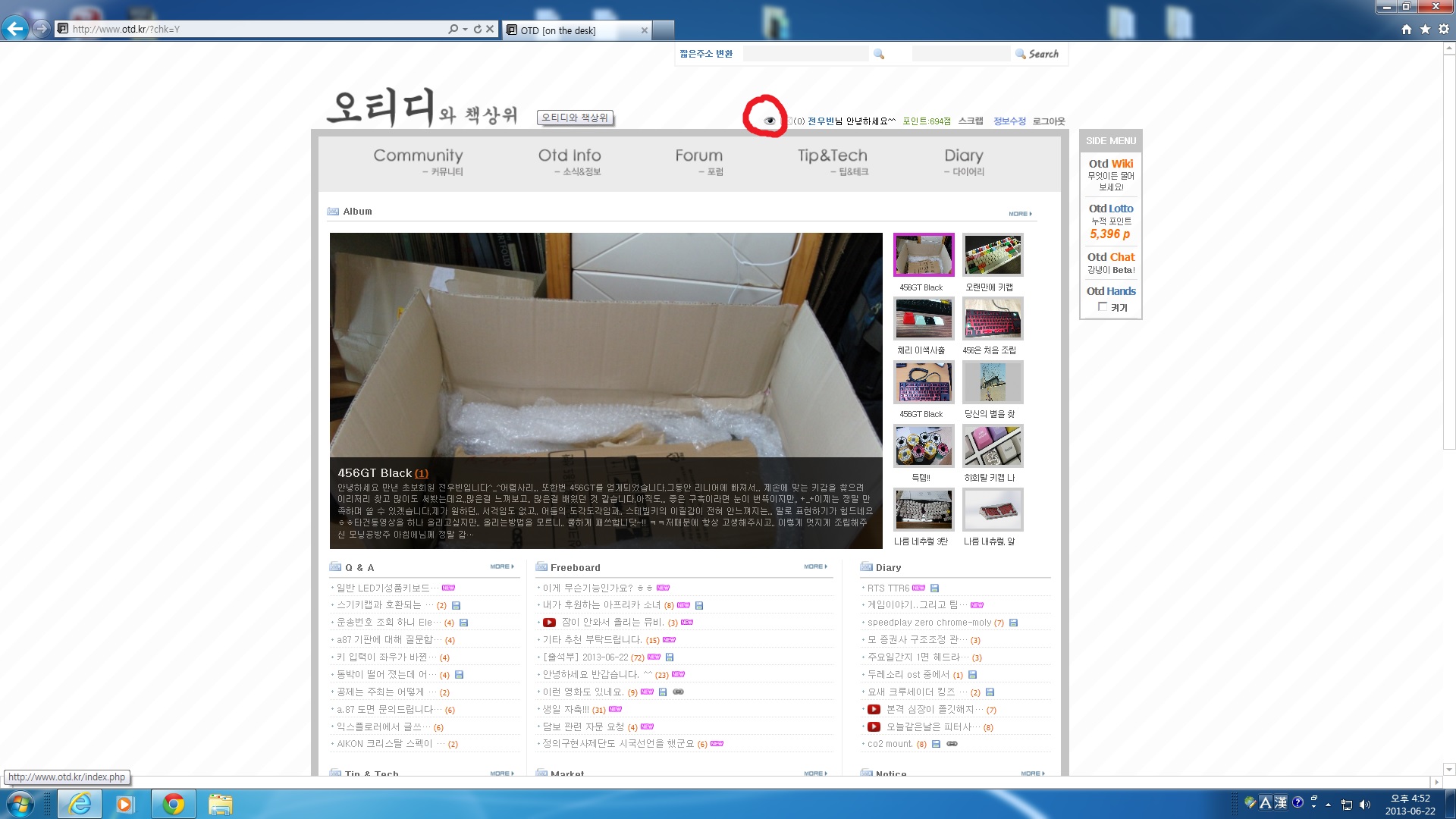Select the OTD [on the desk] tab
Screen dimensions: 1456x819
[576, 30]
